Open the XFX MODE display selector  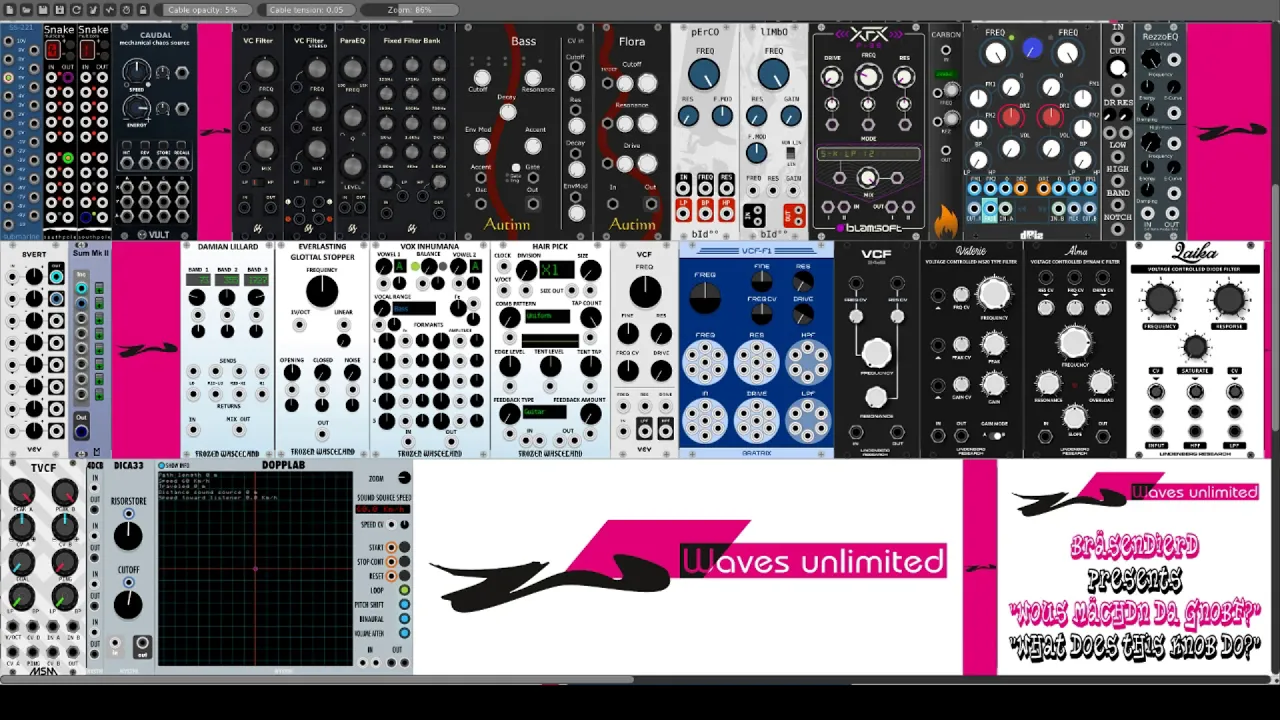point(868,154)
